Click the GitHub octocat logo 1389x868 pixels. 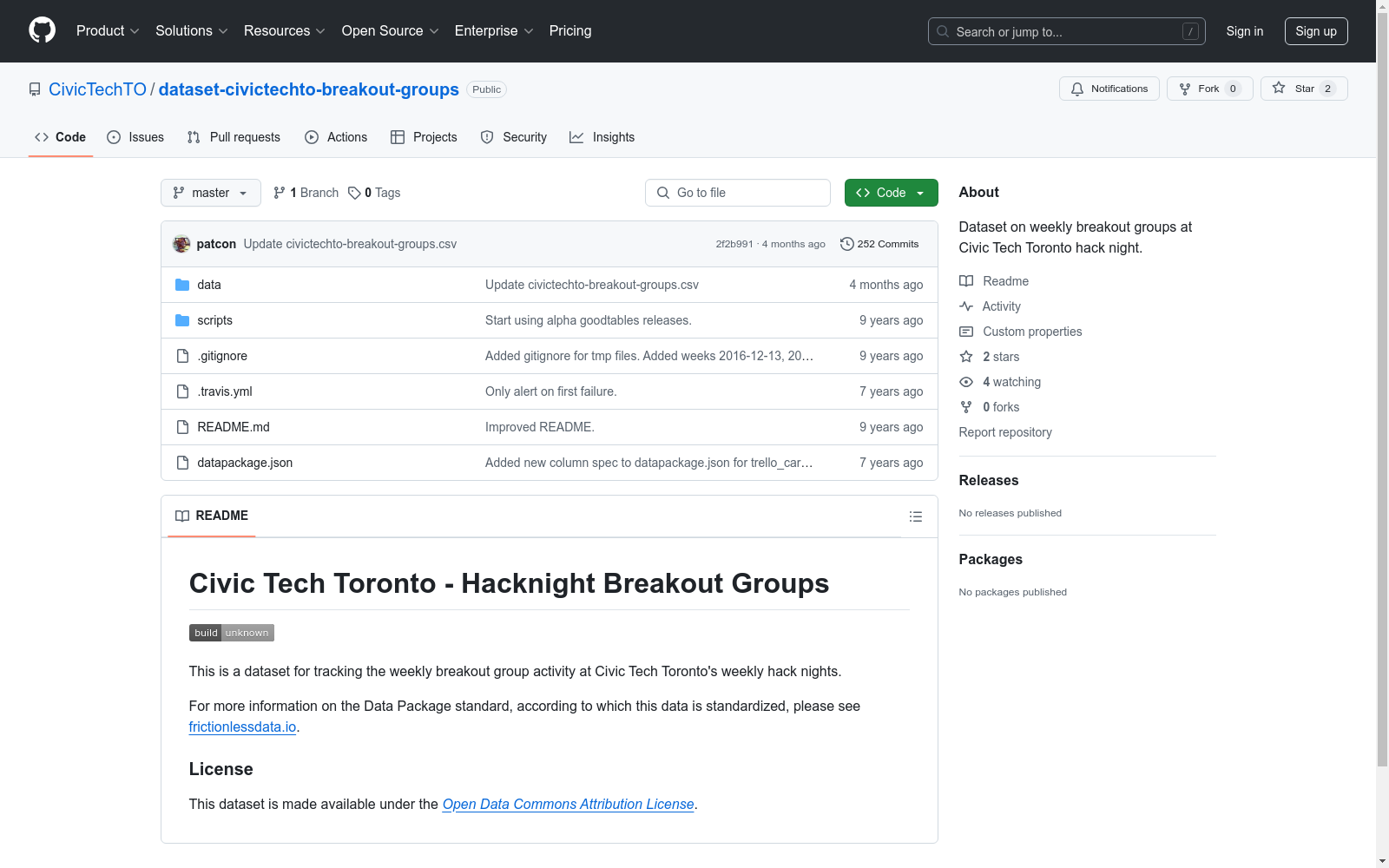coord(42,30)
